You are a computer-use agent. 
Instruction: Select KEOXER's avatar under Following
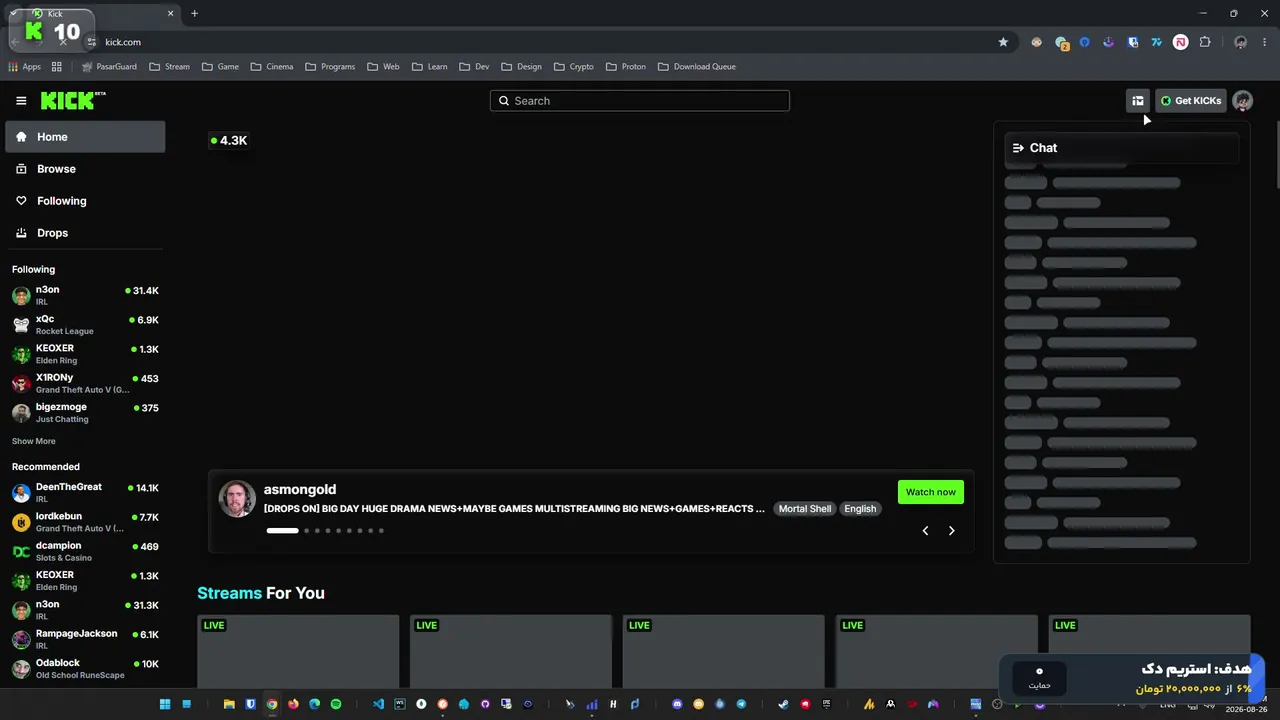click(x=21, y=354)
